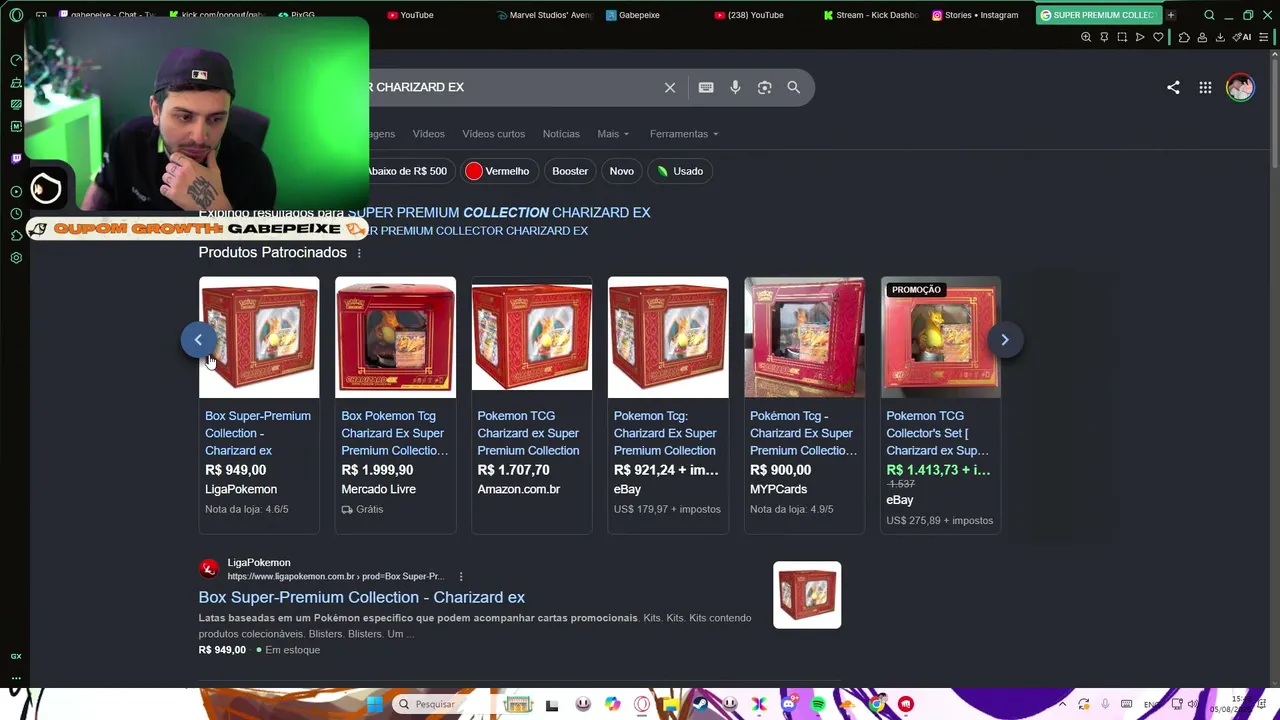The width and height of the screenshot is (1280, 720).
Task: Switch to the Stories • Instagram browser tab
Action: point(975,15)
